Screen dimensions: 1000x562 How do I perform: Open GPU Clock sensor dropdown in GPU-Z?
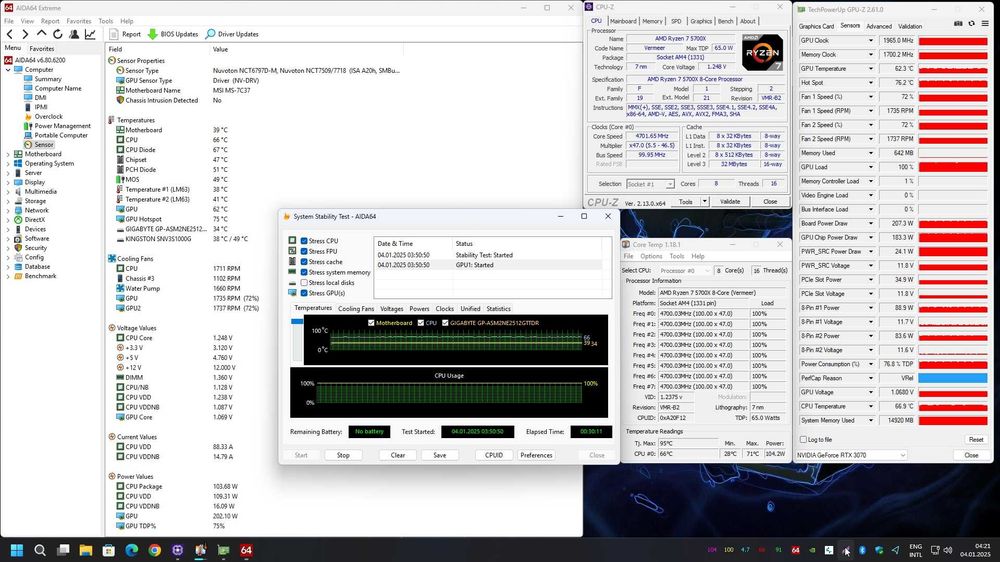click(871, 40)
